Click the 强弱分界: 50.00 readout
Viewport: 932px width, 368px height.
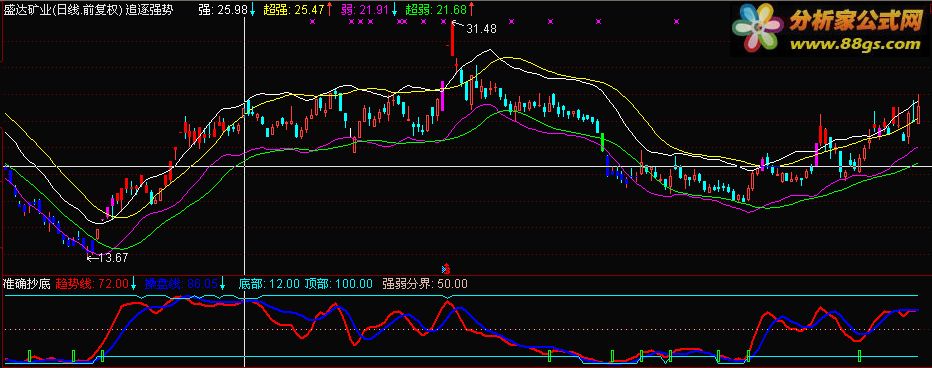(x=424, y=284)
